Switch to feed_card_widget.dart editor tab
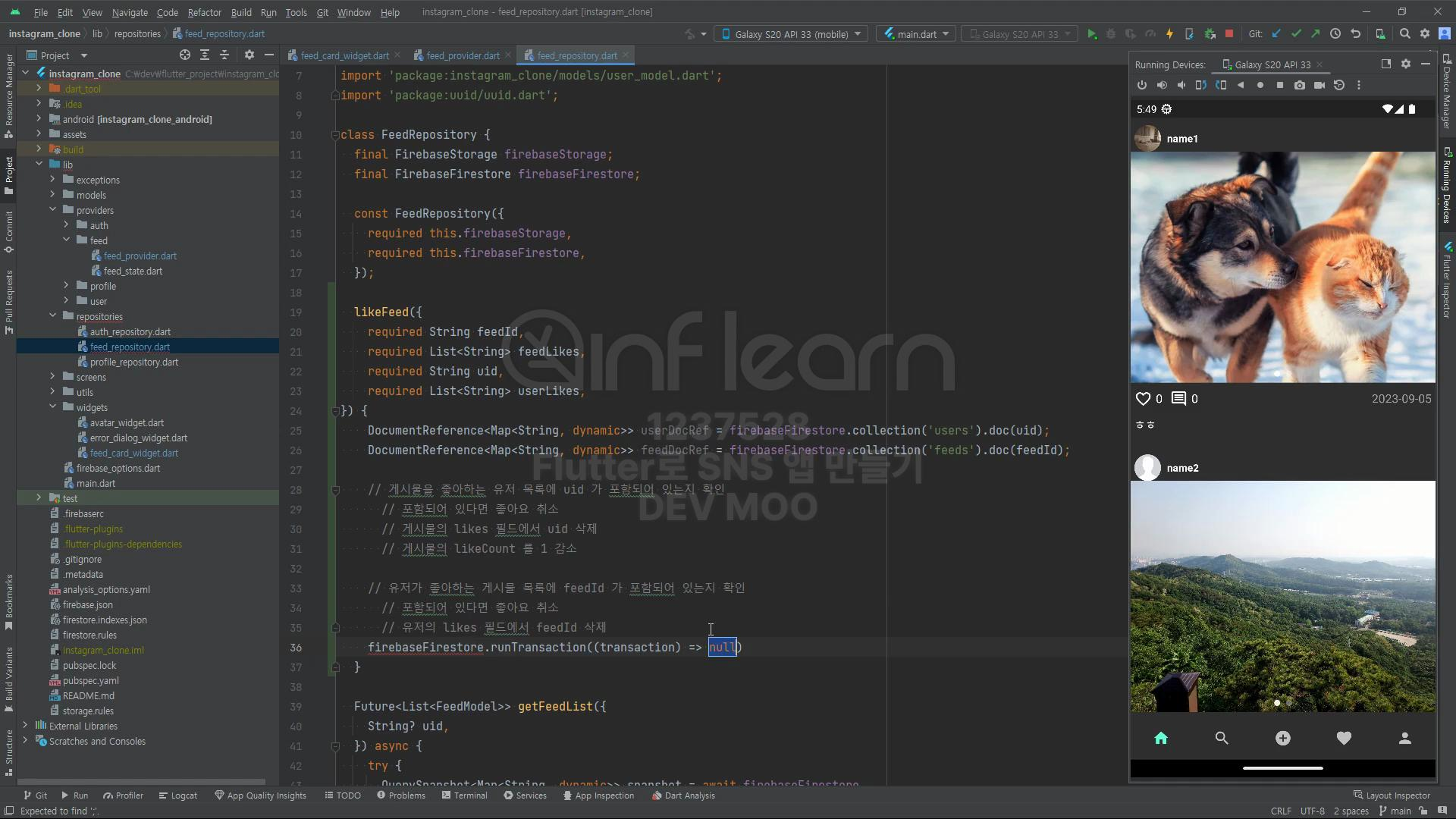This screenshot has width=1456, height=819. [x=344, y=55]
